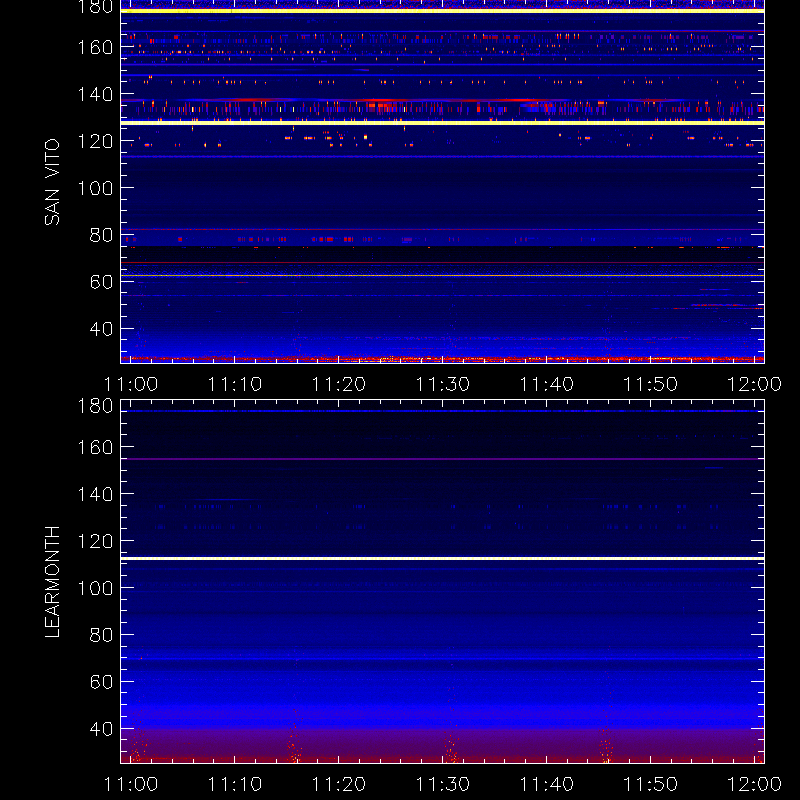Click 11:30 under the Learmonth plot
Viewport: 800px width, 800px height.
tap(443, 784)
